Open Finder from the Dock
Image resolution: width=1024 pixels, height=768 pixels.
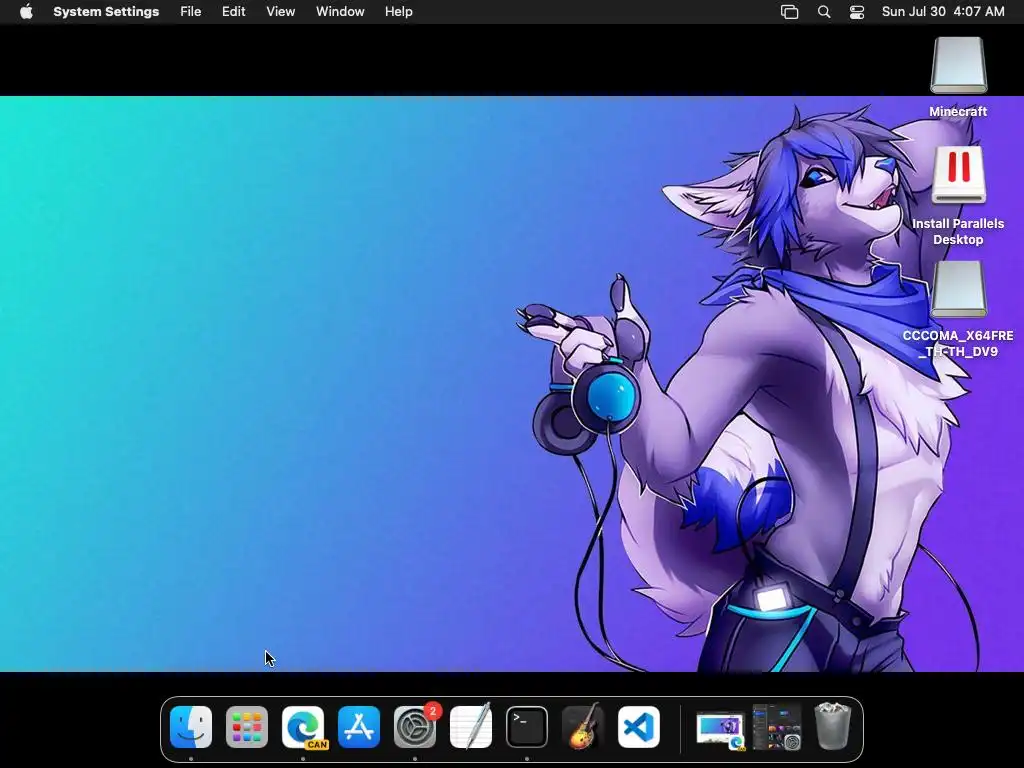[x=191, y=727]
